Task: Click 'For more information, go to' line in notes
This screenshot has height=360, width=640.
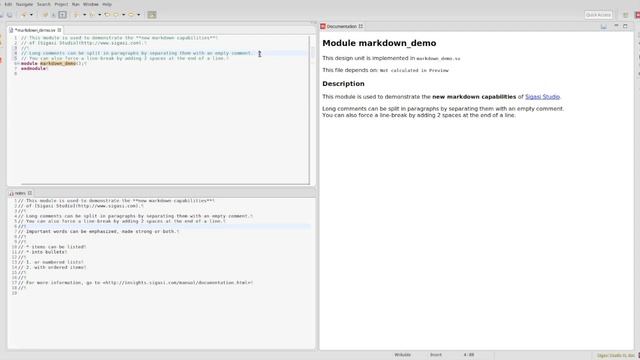Action: coord(135,282)
